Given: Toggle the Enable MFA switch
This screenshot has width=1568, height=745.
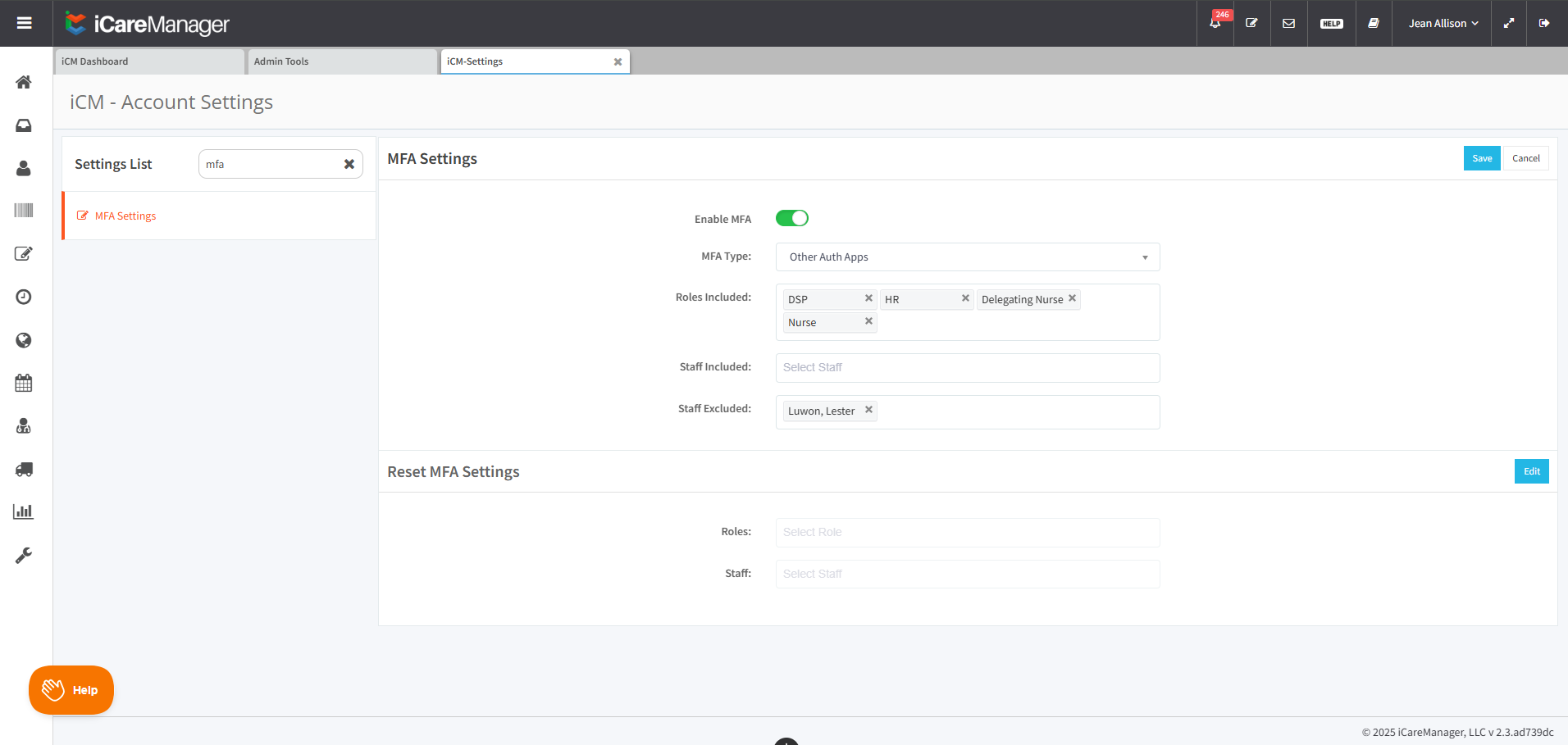Looking at the screenshot, I should [792, 218].
